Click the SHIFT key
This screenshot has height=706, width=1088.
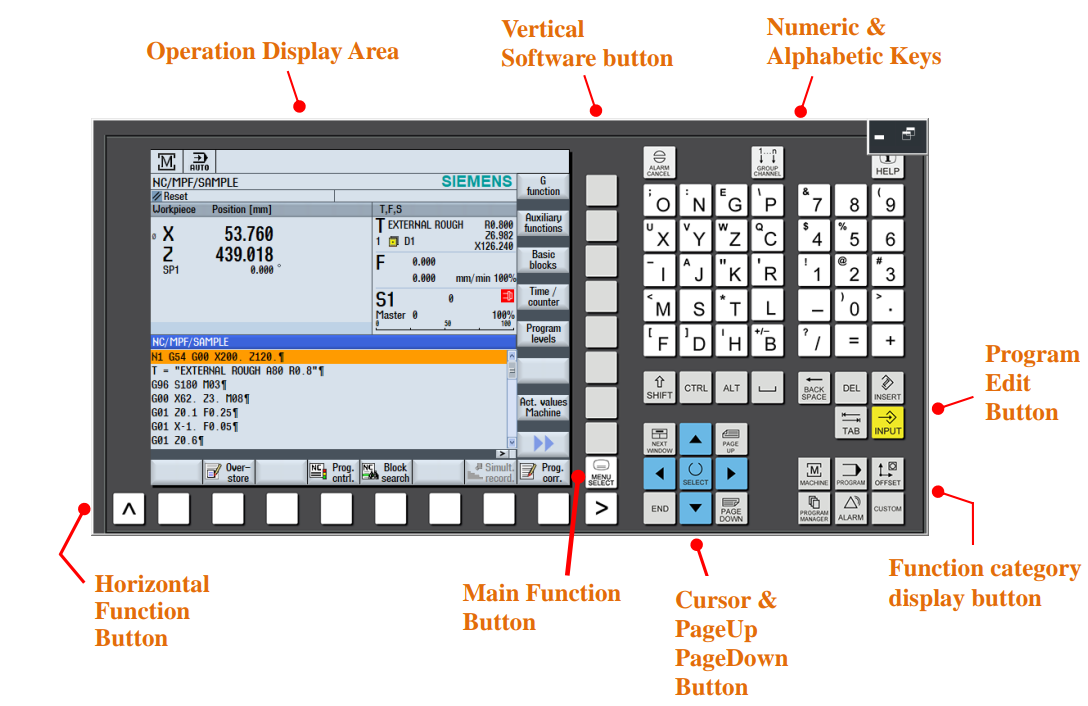[x=659, y=388]
